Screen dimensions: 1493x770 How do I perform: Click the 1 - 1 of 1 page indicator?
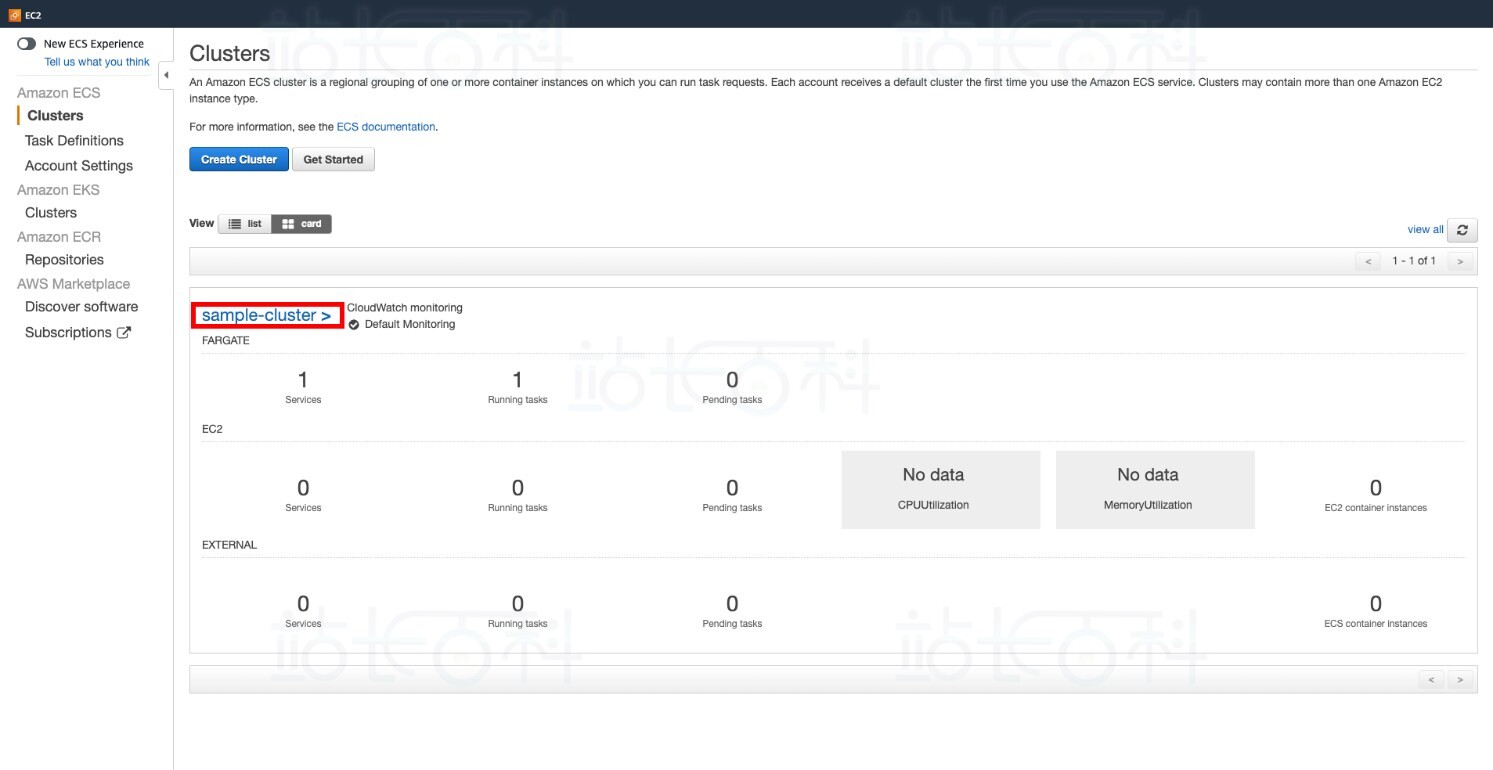coord(1414,262)
